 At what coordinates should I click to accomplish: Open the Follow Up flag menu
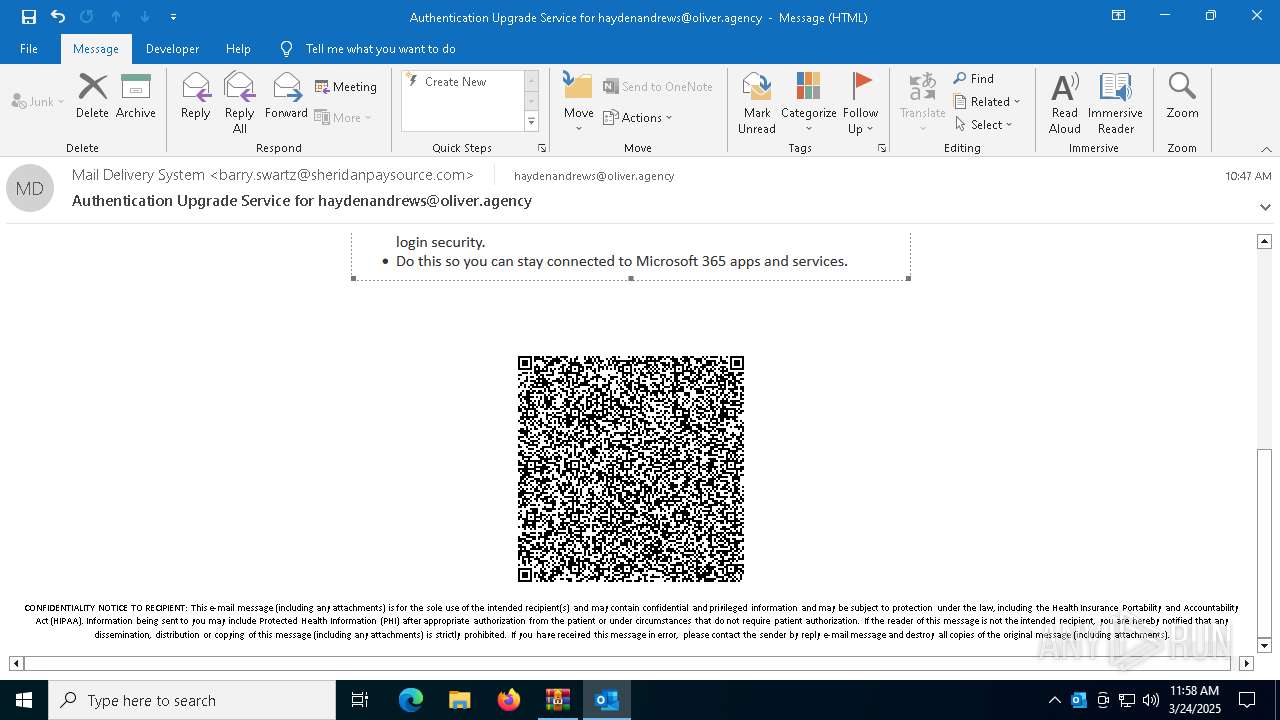(860, 103)
